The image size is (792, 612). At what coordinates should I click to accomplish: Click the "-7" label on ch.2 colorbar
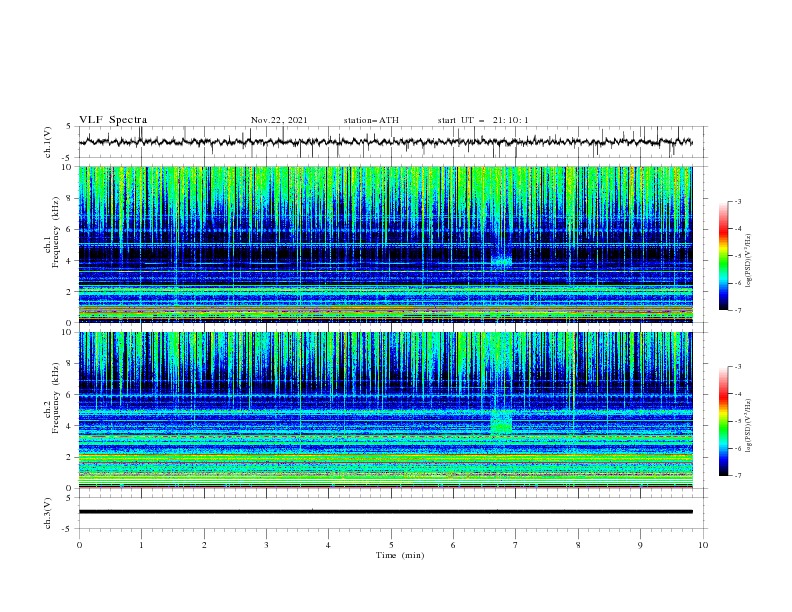738,476
